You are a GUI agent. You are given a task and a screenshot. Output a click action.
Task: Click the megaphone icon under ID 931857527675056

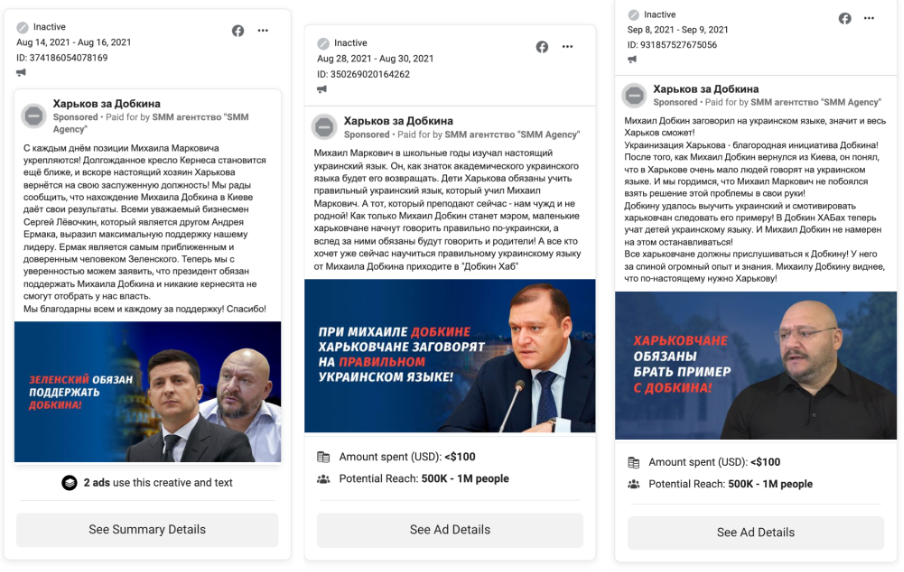click(x=633, y=60)
